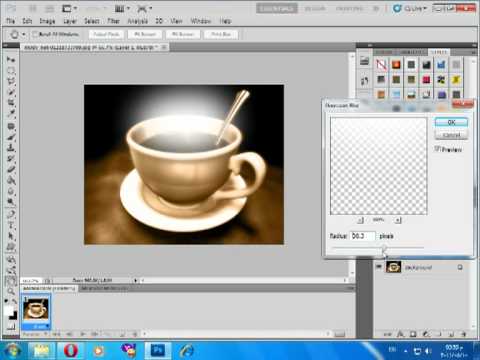The width and height of the screenshot is (480, 360).
Task: Hide the Background layer with its eye icon
Action: (379, 267)
